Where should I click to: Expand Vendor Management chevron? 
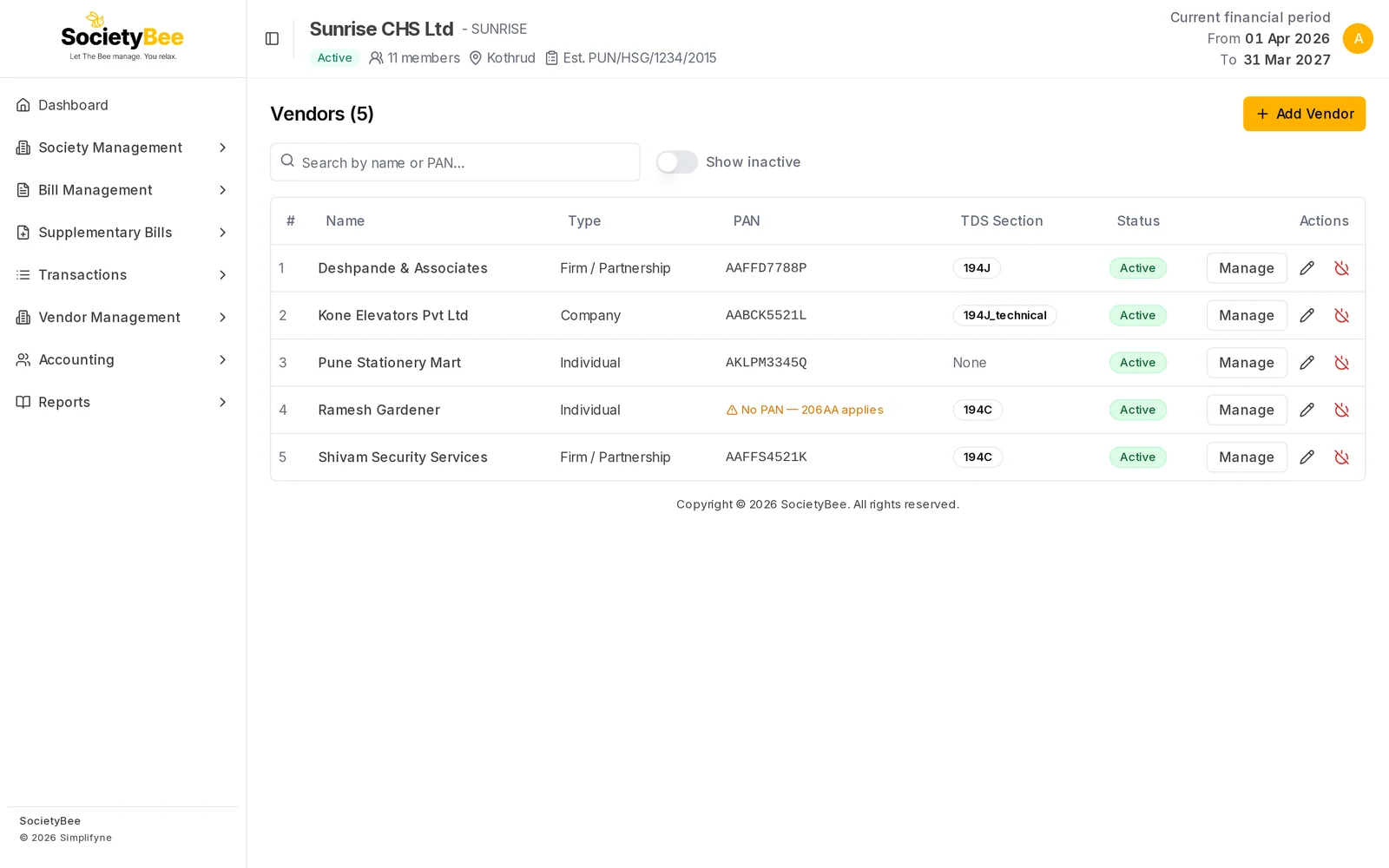222,318
